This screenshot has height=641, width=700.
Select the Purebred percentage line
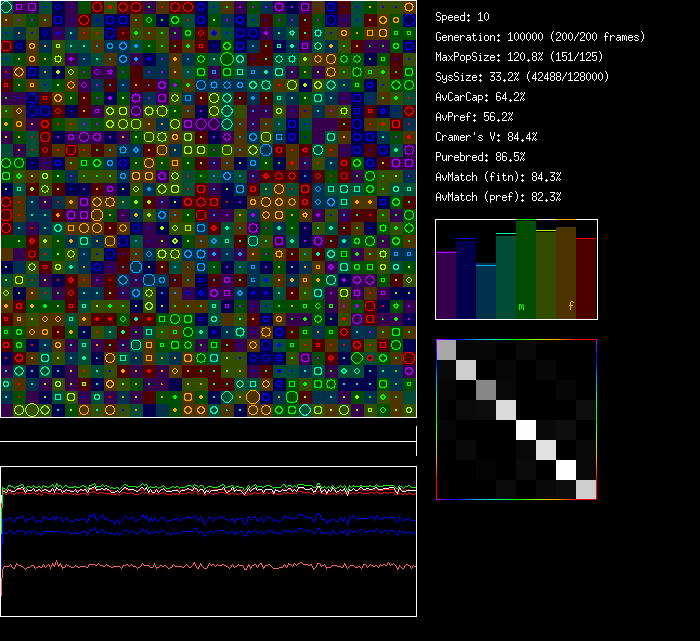480,157
